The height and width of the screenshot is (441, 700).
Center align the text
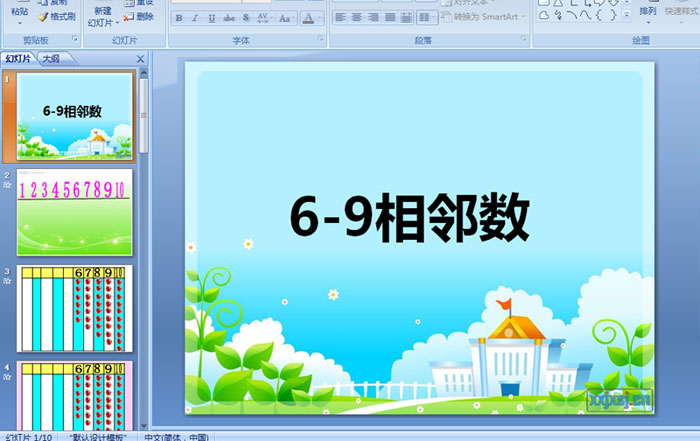357,17
